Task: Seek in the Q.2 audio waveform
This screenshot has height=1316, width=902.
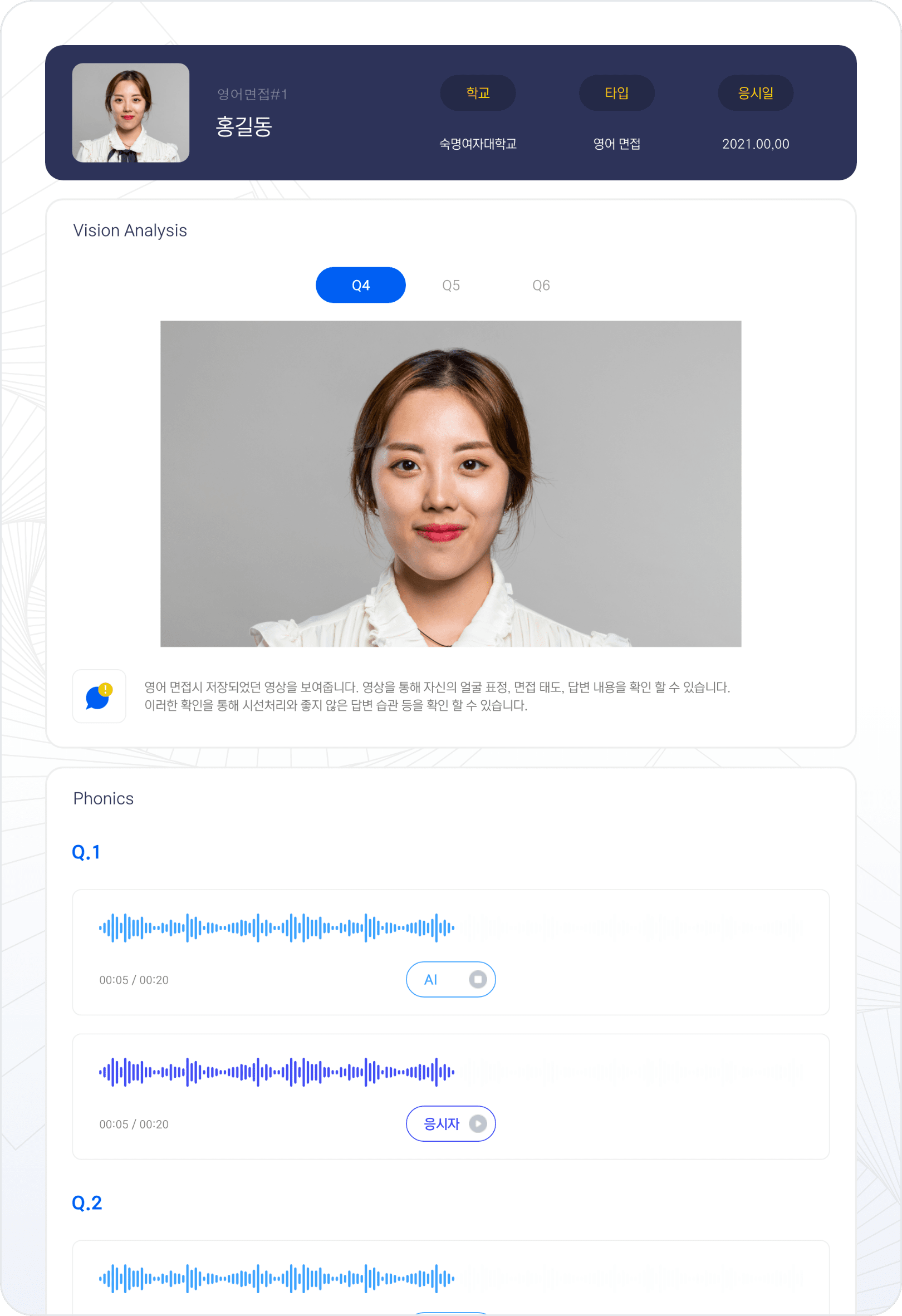Action: tap(277, 1278)
